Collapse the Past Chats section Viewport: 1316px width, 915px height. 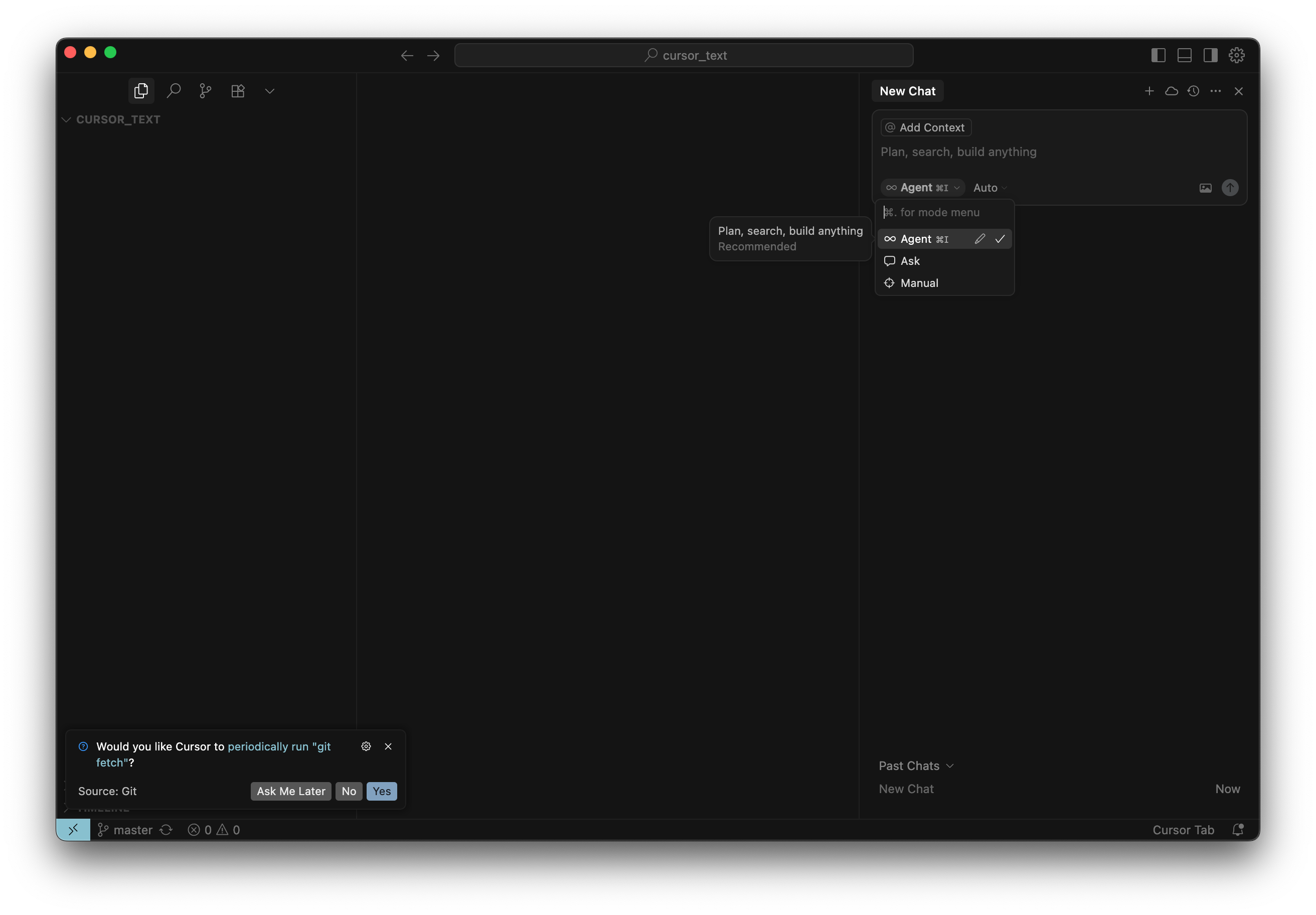click(916, 767)
